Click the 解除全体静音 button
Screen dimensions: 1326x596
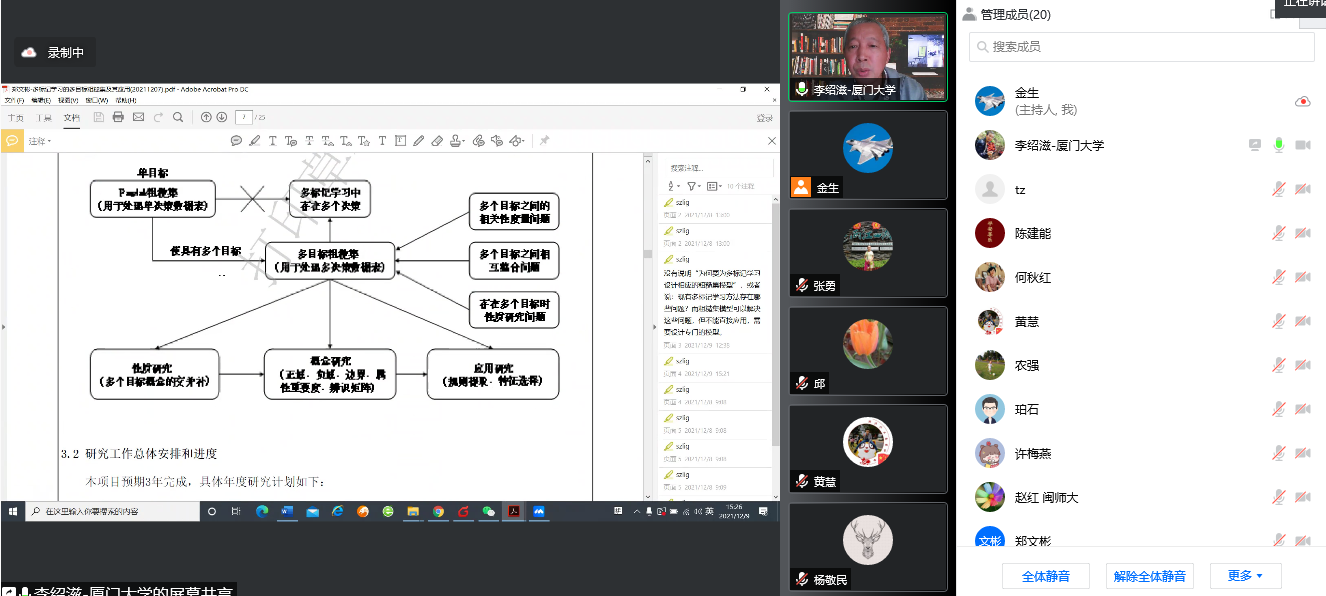pos(1149,576)
